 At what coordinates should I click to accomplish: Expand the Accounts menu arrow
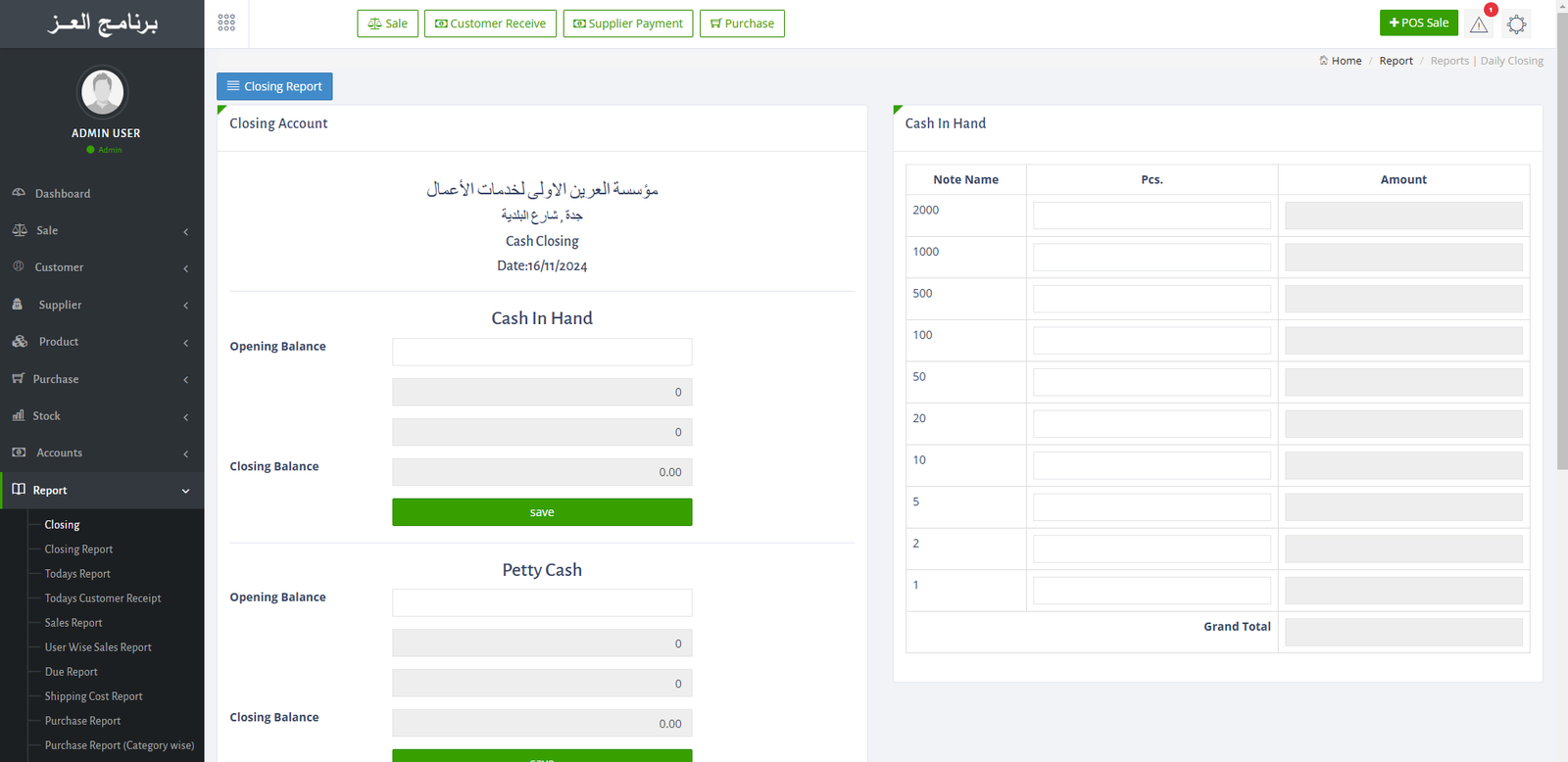[x=186, y=453]
